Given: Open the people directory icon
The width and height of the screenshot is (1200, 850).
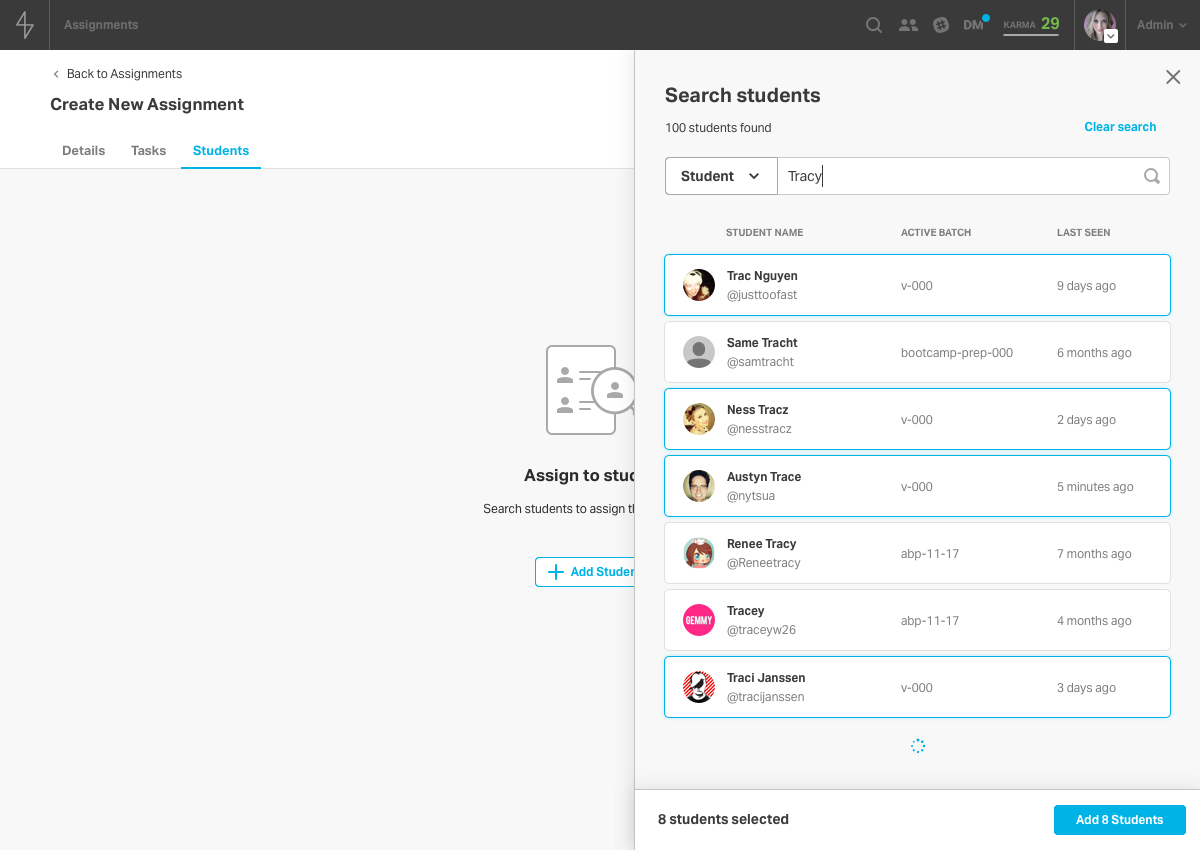Looking at the screenshot, I should 908,25.
